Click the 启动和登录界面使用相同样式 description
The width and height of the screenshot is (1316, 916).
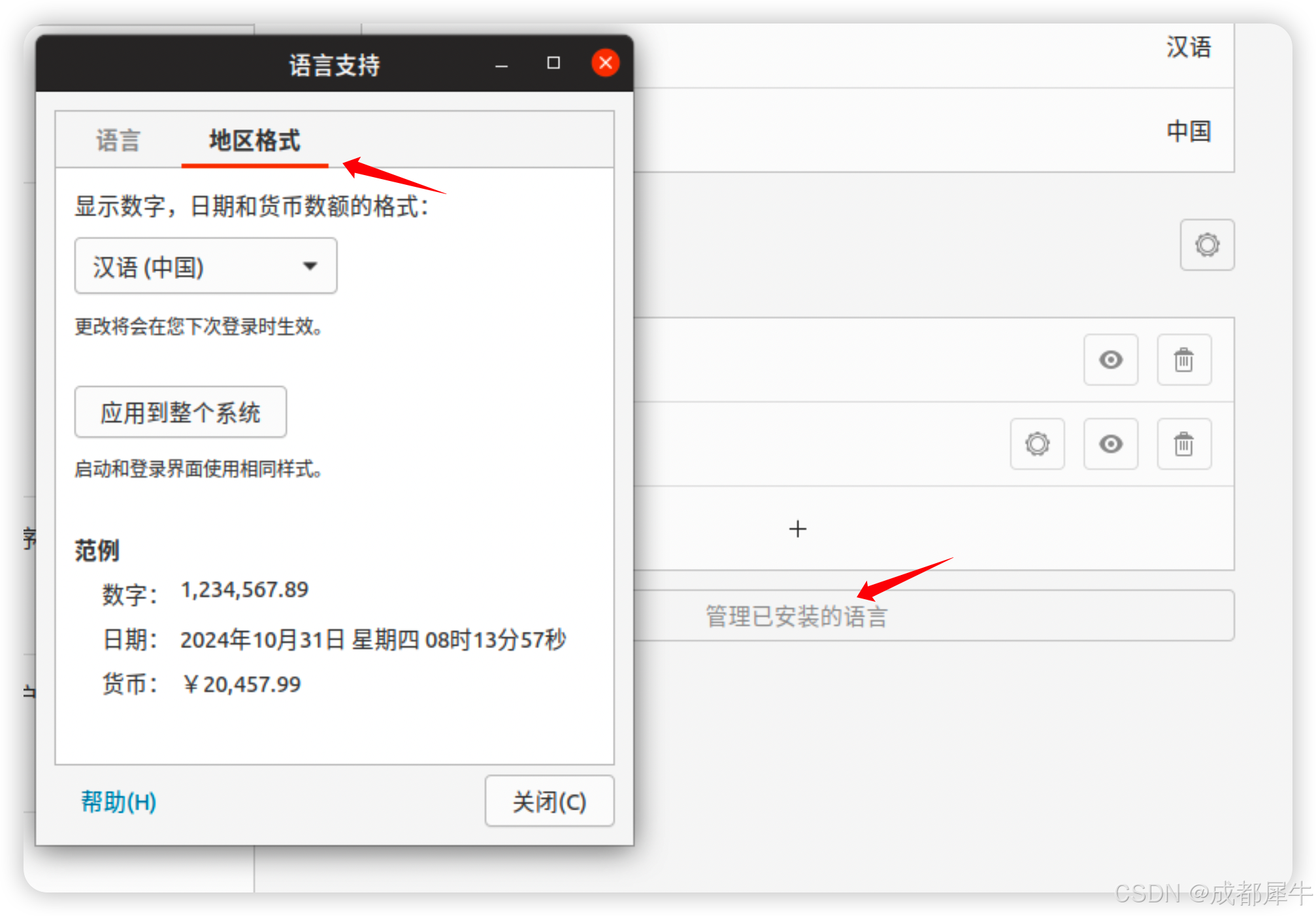pos(198,468)
